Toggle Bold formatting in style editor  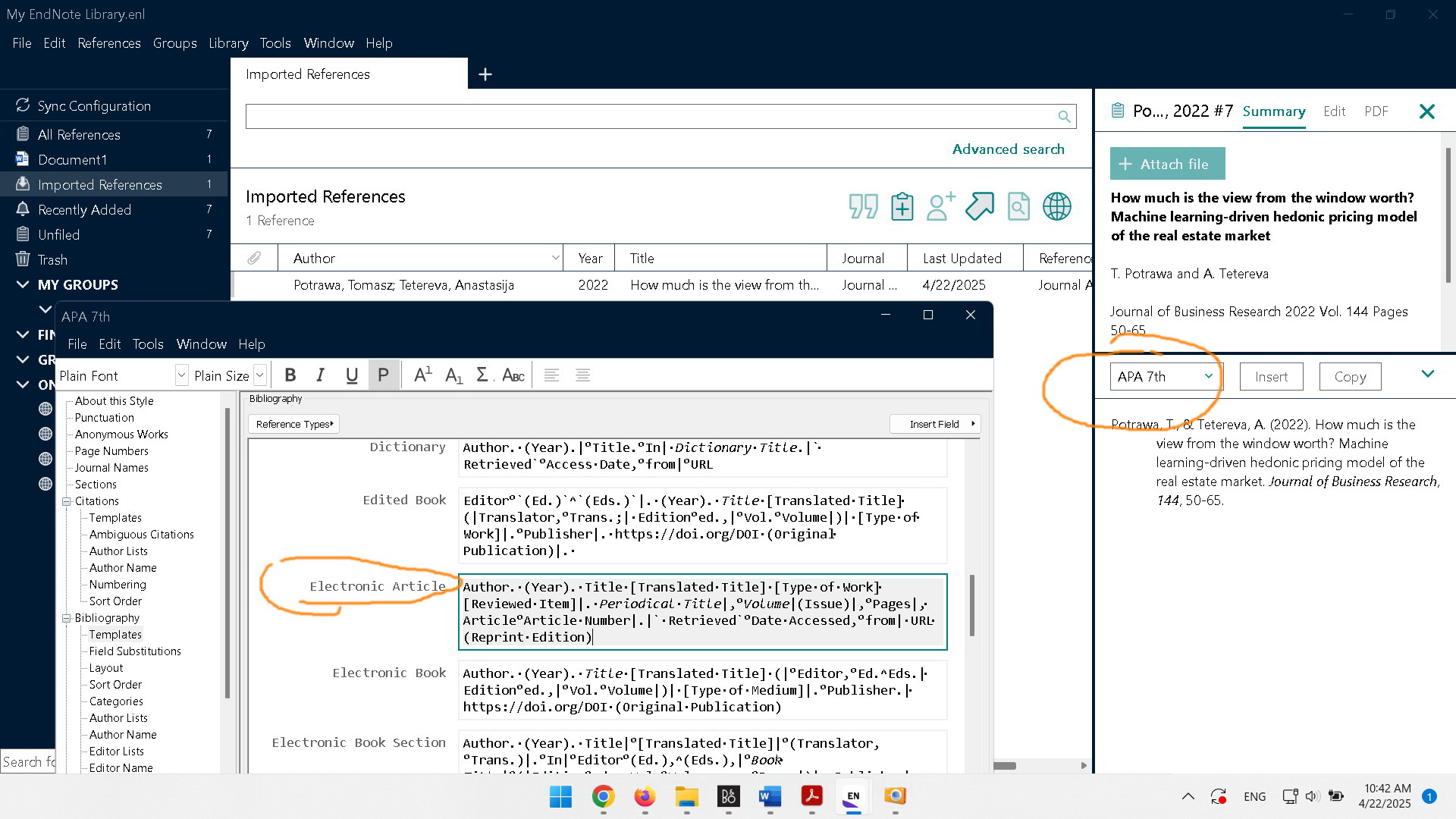(290, 375)
